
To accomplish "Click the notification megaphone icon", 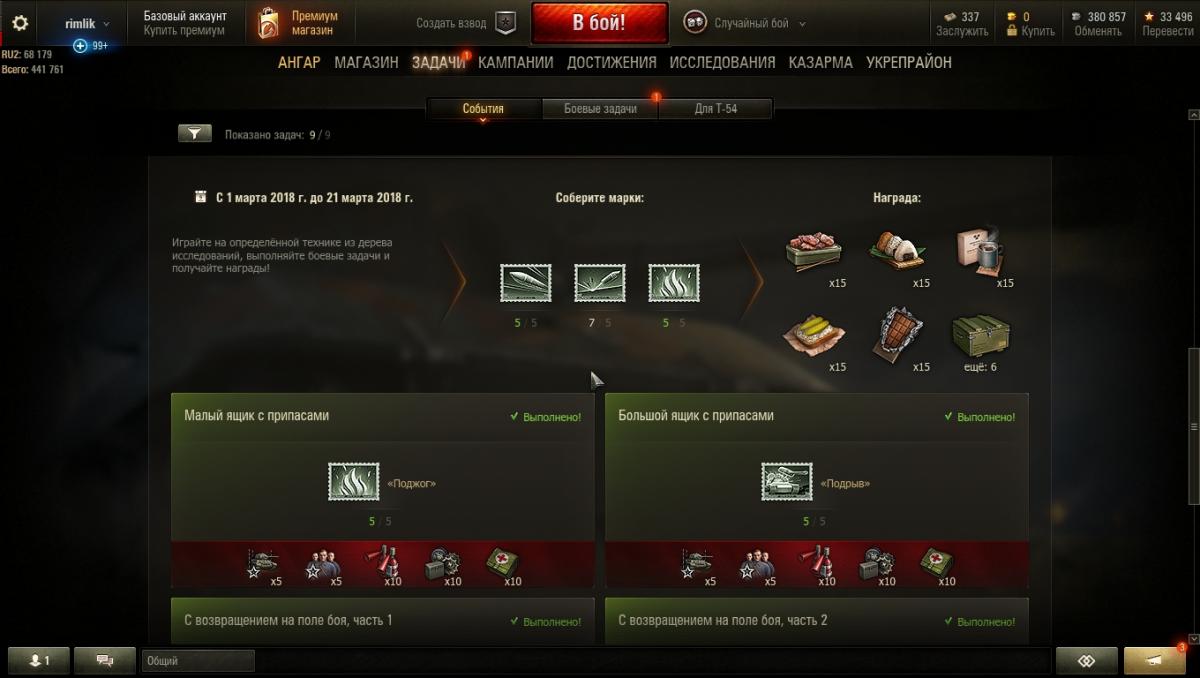I will click(1155, 661).
